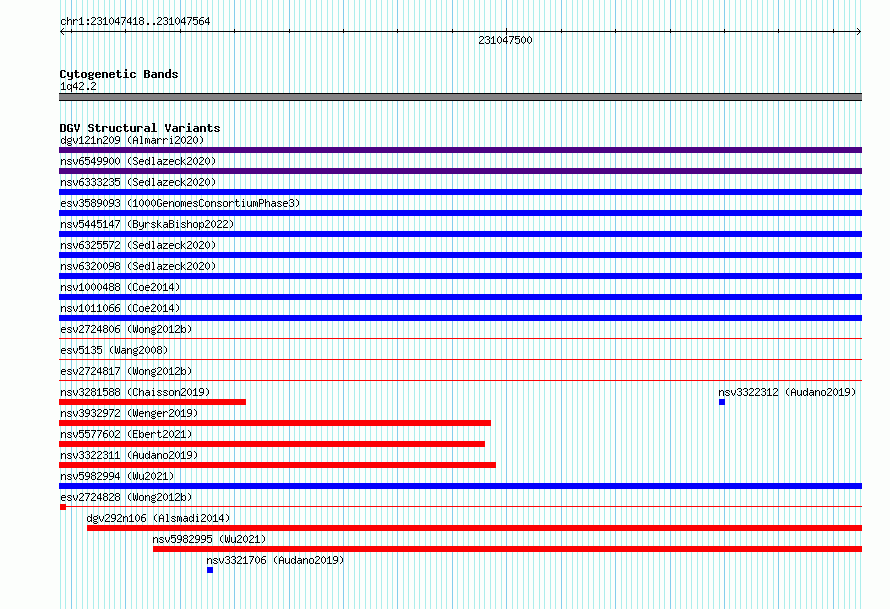Select blue bar under esv3589093
The width and height of the screenshot is (890, 609).
(460, 213)
